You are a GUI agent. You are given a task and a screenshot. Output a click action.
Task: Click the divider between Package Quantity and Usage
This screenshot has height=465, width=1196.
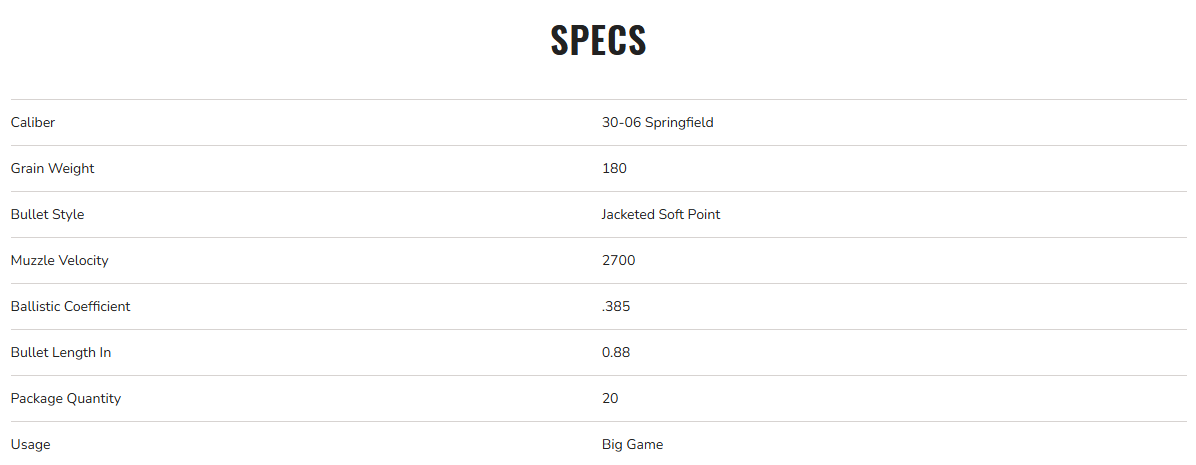598,422
